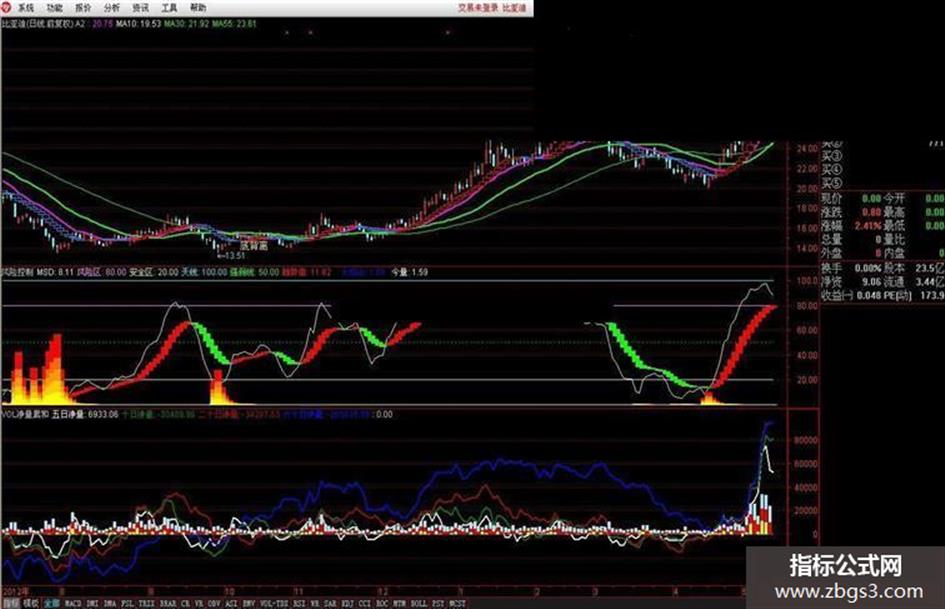The image size is (945, 609).
Task: Switch to the ROC indicator tab
Action: pos(382,603)
